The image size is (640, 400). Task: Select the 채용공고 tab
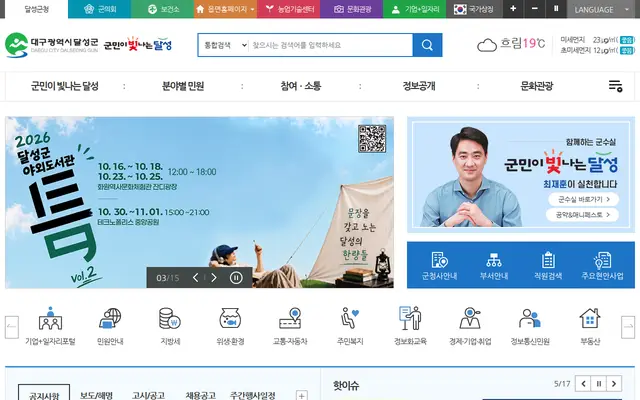click(200, 394)
